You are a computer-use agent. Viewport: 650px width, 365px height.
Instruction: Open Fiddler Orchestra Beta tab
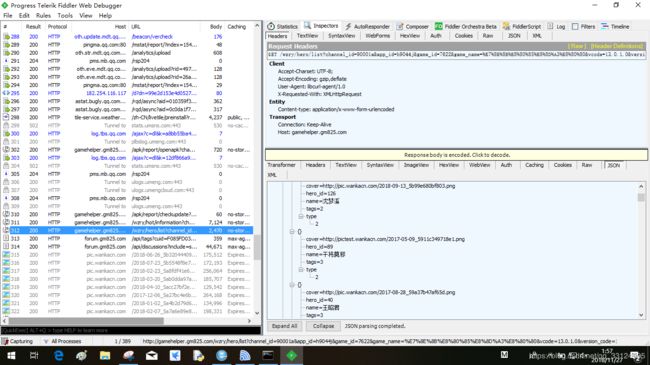tap(466, 26)
